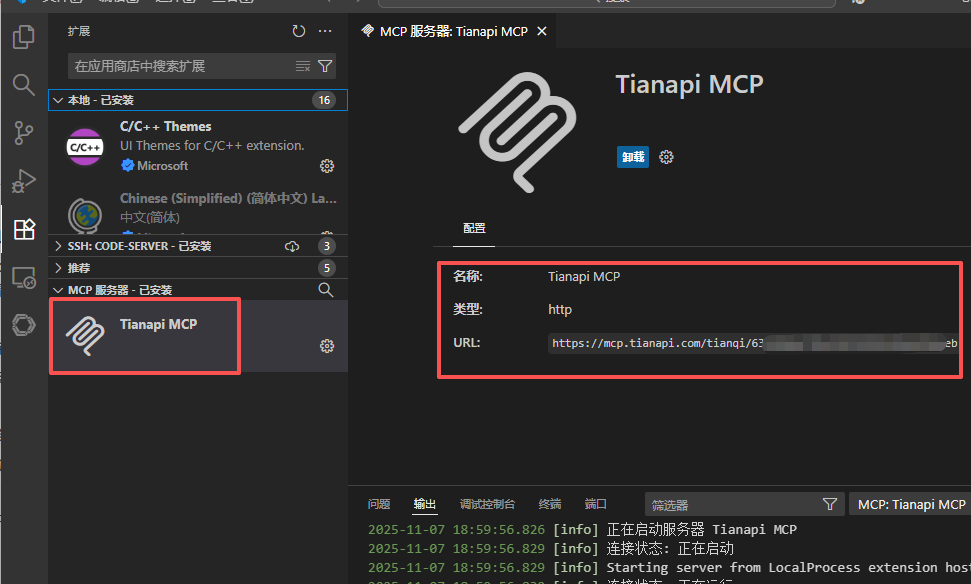Click the 卸载 button to uninstall Tianapi MCP
This screenshot has height=584, width=971.
(x=632, y=157)
